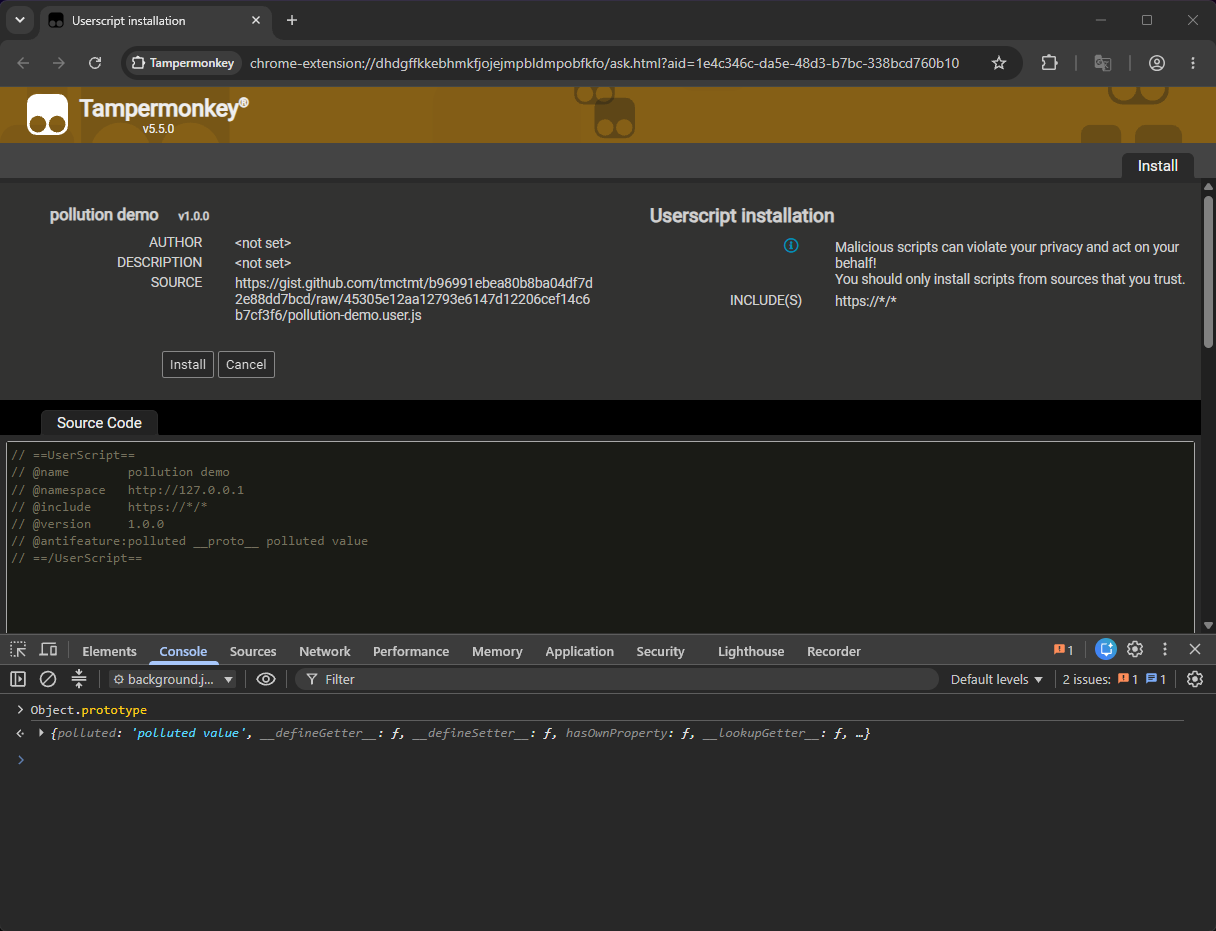Go forward in browser history
1216x931 pixels.
click(x=59, y=63)
